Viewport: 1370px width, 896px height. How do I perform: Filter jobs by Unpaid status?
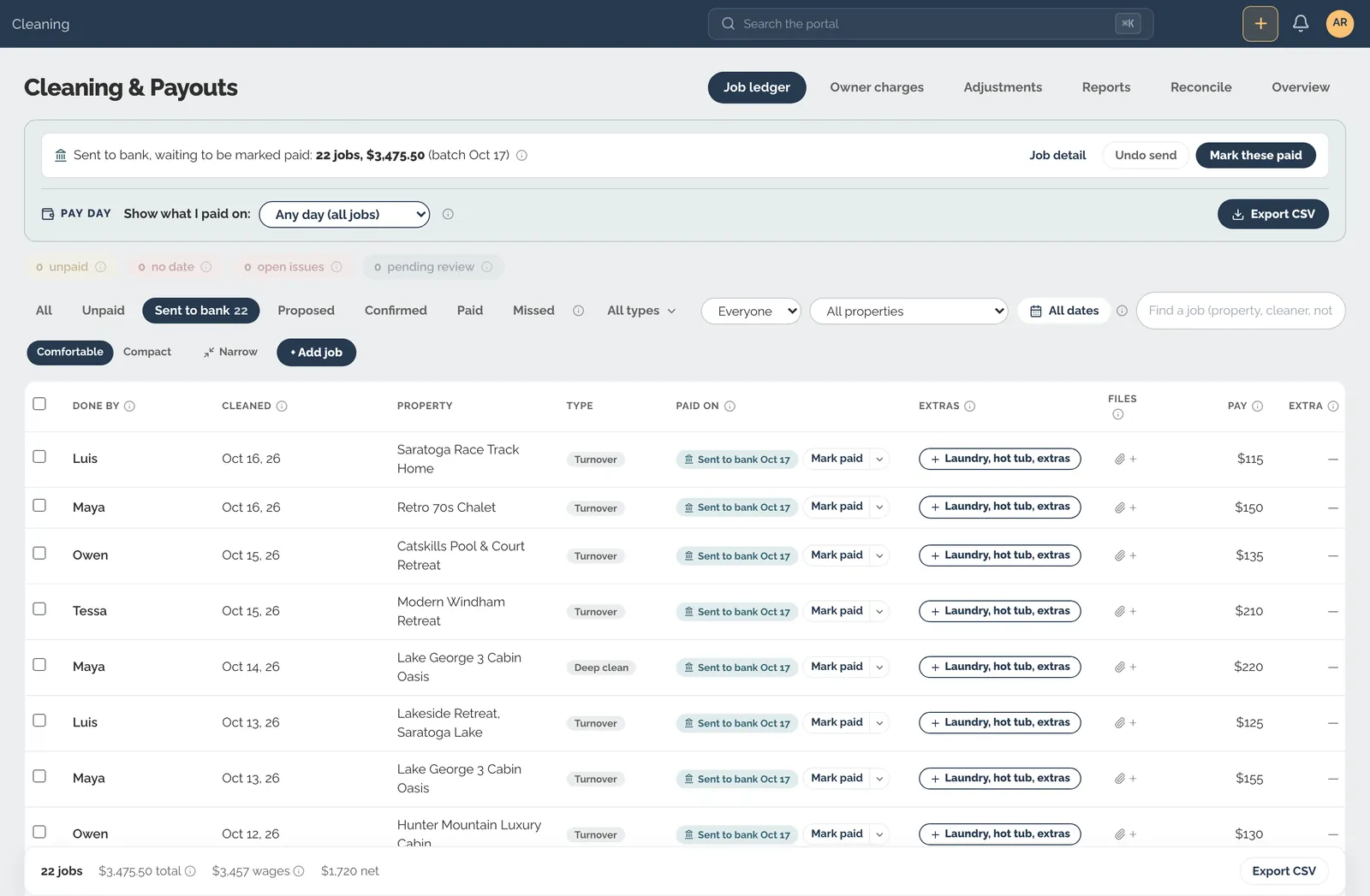[103, 311]
